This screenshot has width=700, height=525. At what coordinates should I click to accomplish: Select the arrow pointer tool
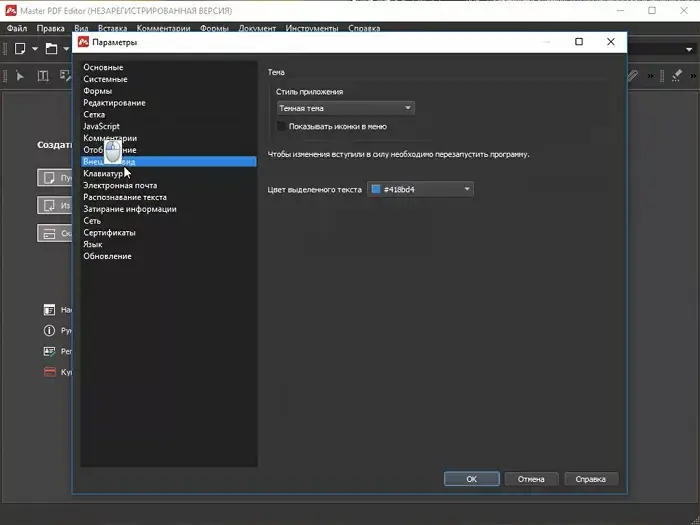coord(20,75)
